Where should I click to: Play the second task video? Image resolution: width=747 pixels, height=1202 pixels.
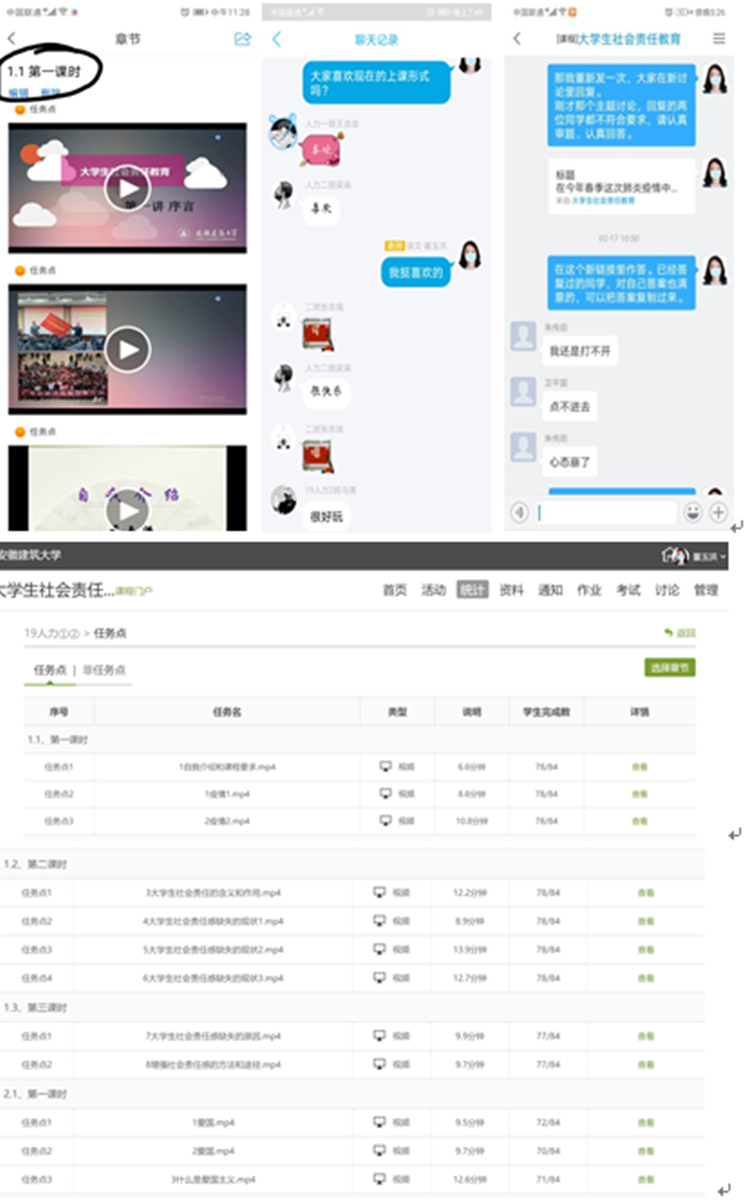pyautogui.click(x=127, y=349)
